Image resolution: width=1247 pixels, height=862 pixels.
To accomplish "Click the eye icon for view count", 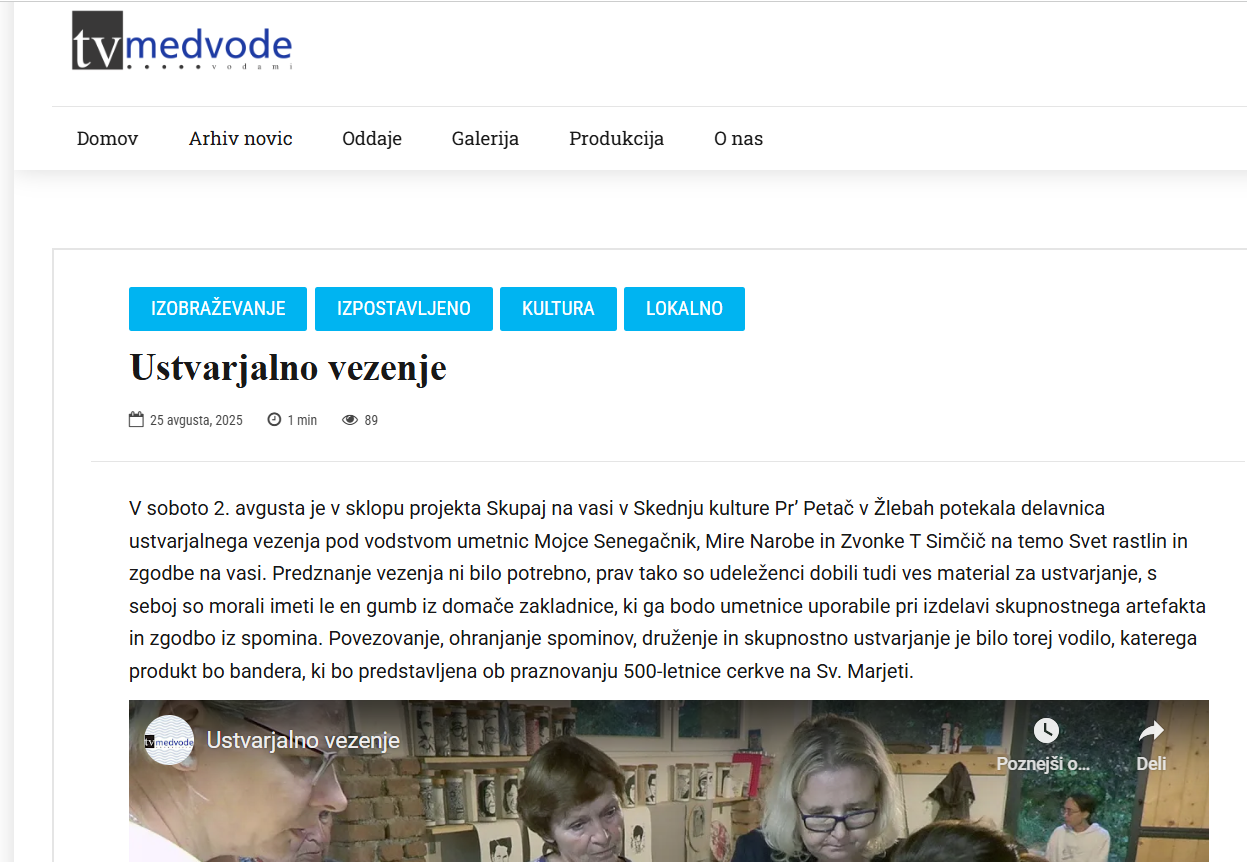I will pos(350,420).
